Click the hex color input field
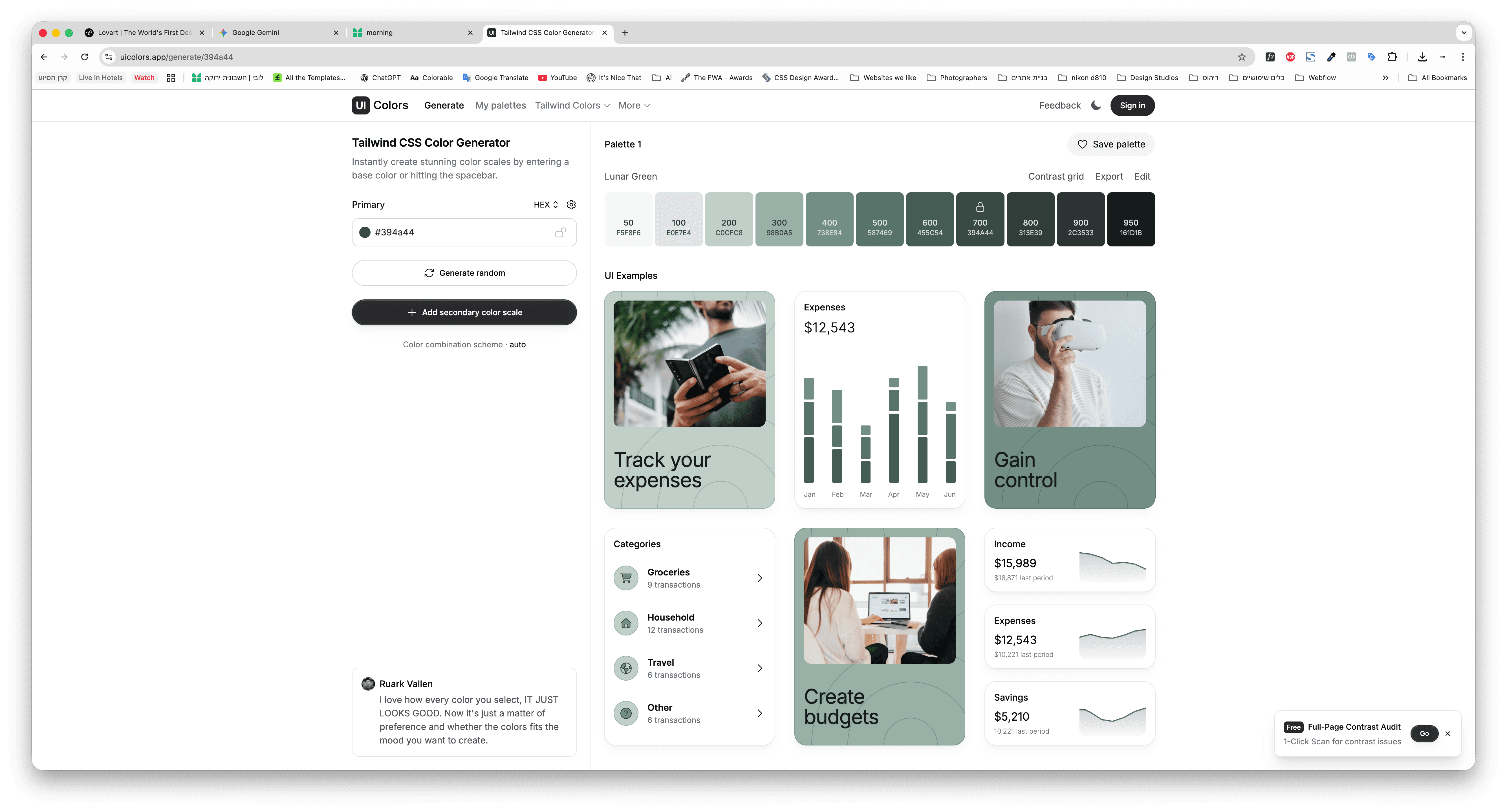This screenshot has width=1507, height=812. [456, 232]
